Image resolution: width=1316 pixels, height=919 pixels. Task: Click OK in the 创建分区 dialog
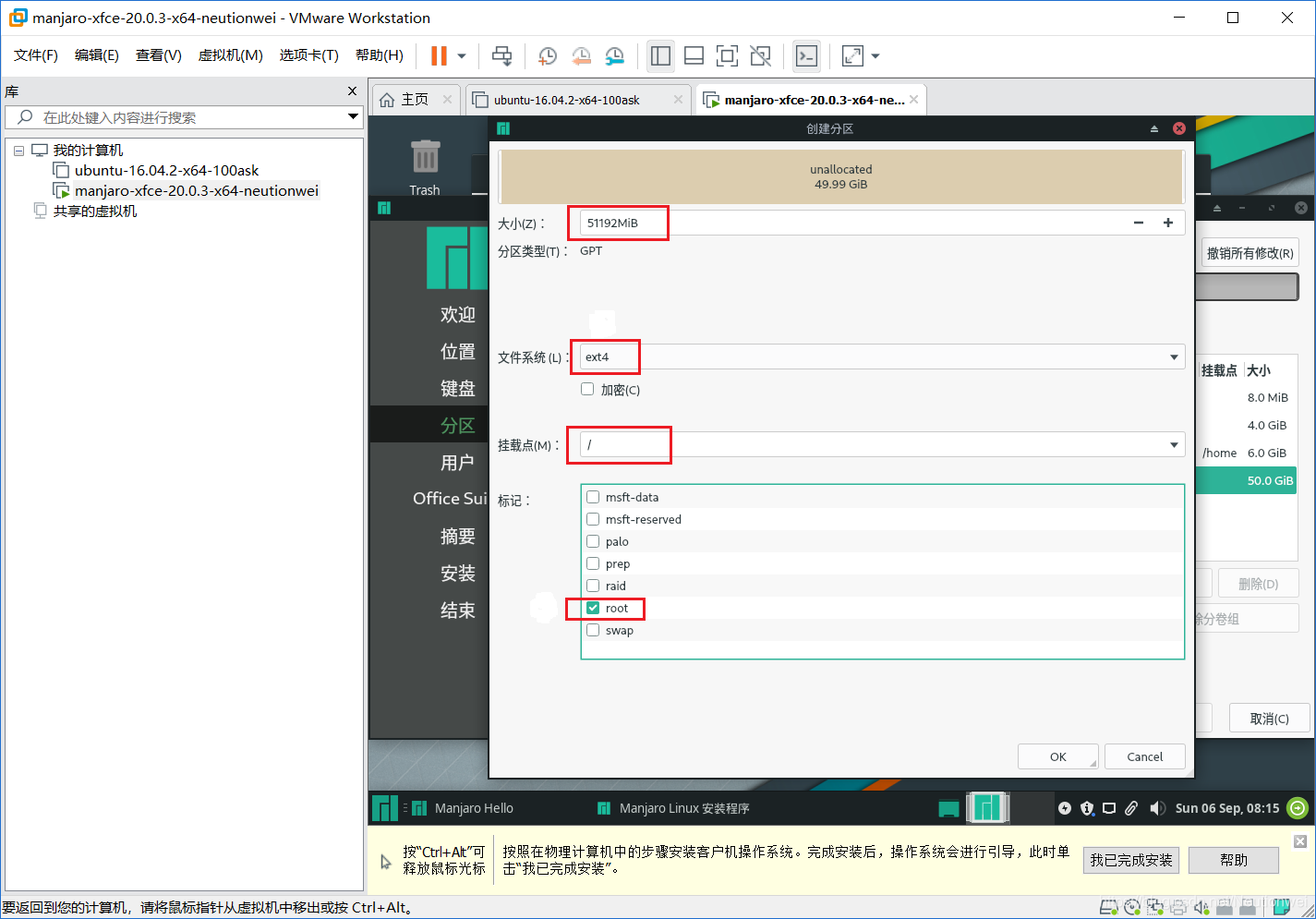(x=1058, y=756)
